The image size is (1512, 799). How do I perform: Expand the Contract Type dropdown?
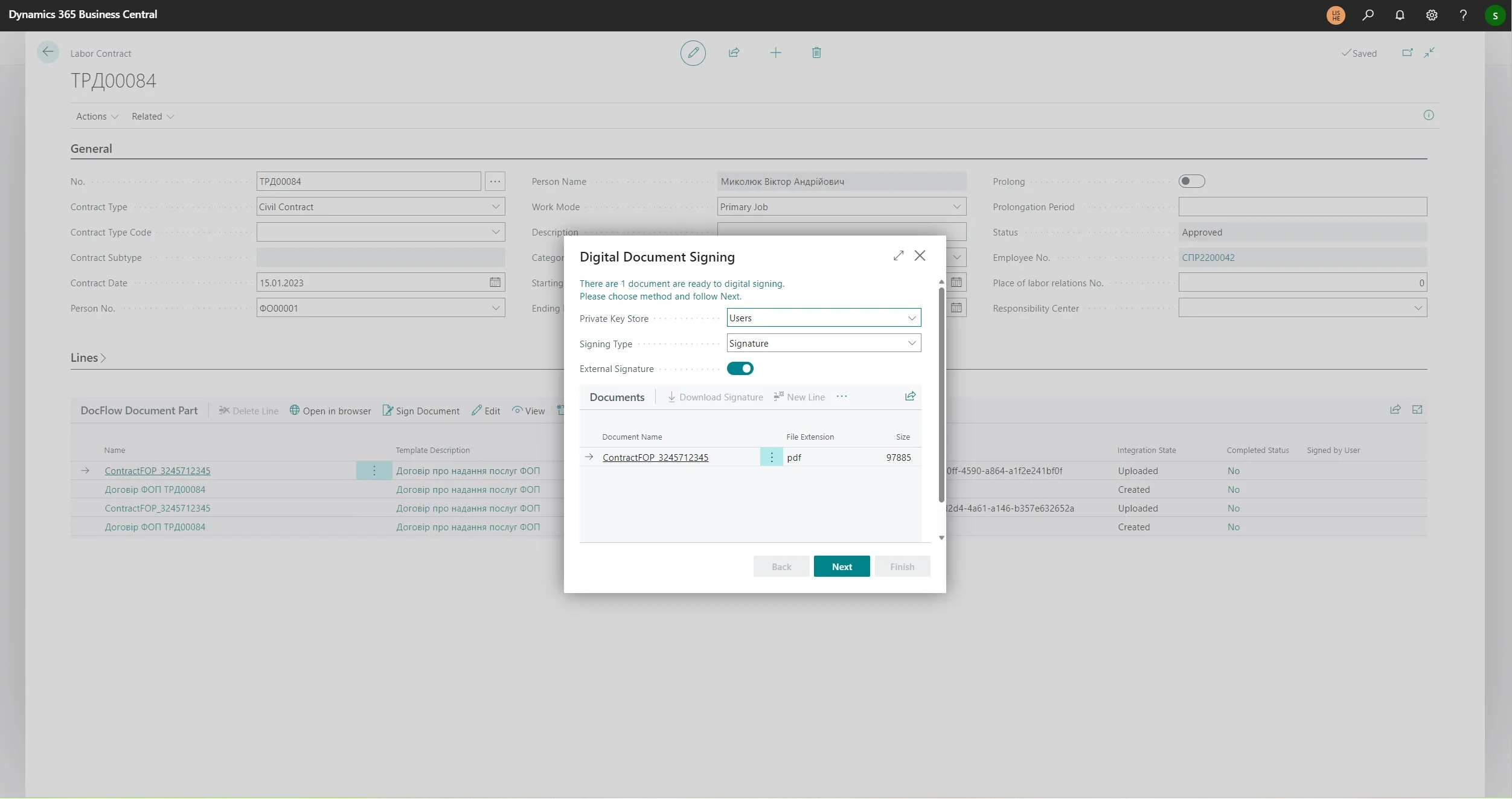pyautogui.click(x=496, y=207)
